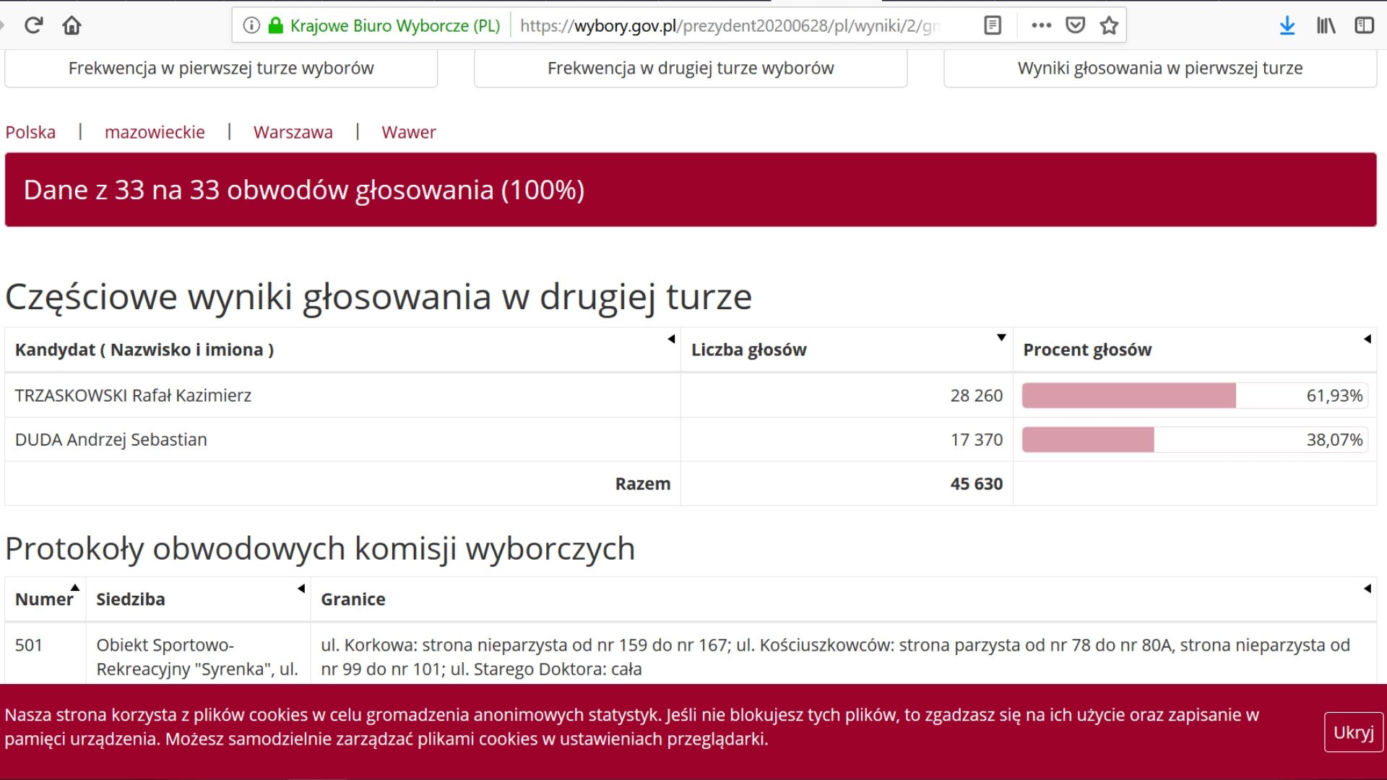Click the URL address field
The height and width of the screenshot is (780, 1387).
click(x=730, y=26)
